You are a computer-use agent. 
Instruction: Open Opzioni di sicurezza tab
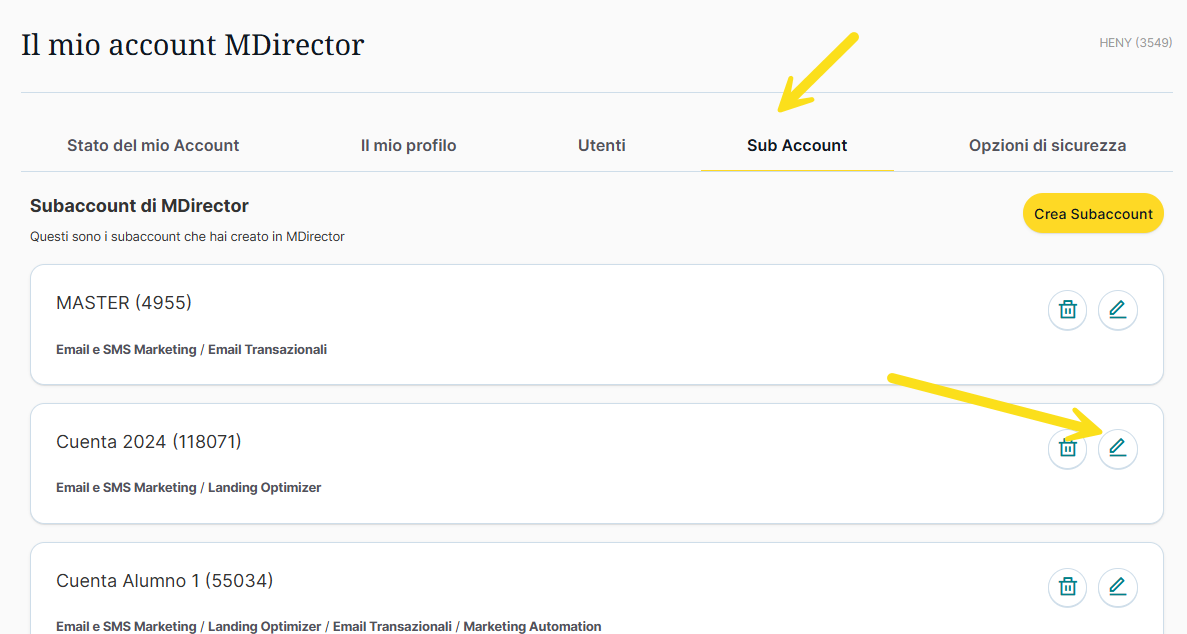tap(1047, 146)
